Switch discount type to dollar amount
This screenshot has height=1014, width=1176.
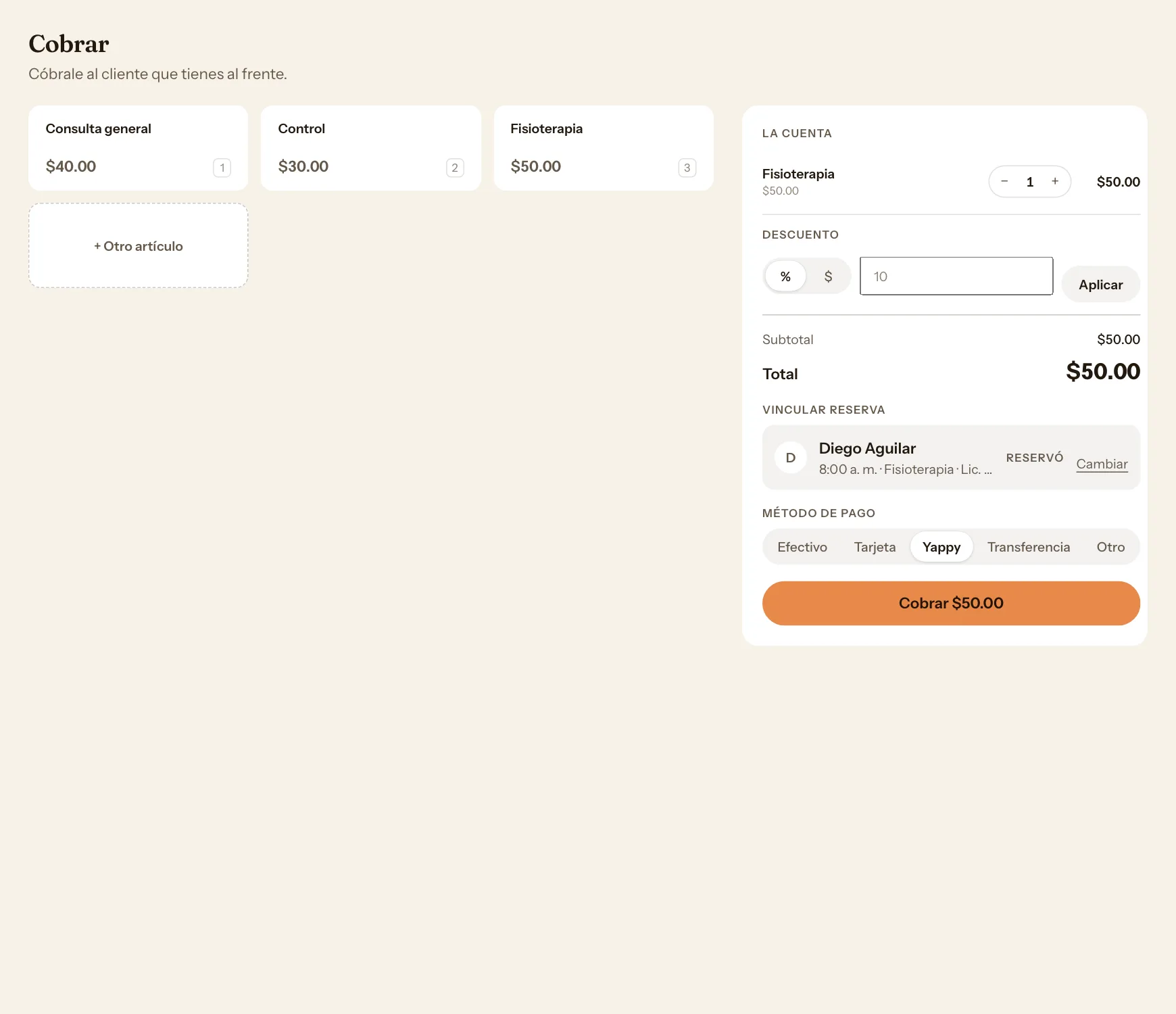coord(828,276)
